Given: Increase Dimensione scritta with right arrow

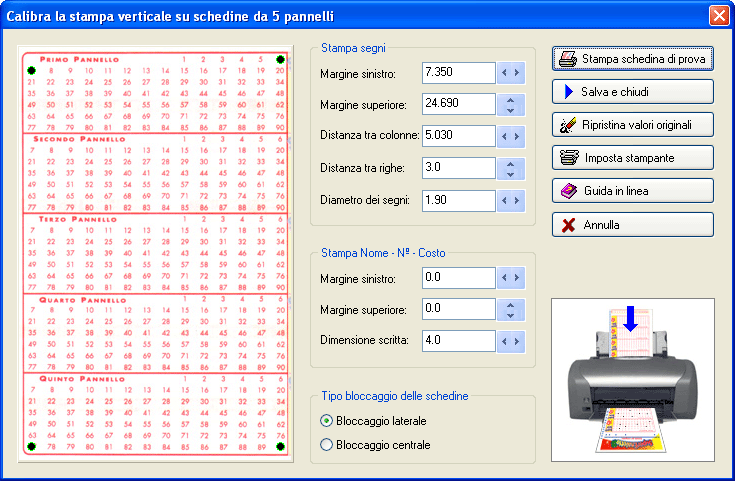Looking at the screenshot, I should 517,341.
